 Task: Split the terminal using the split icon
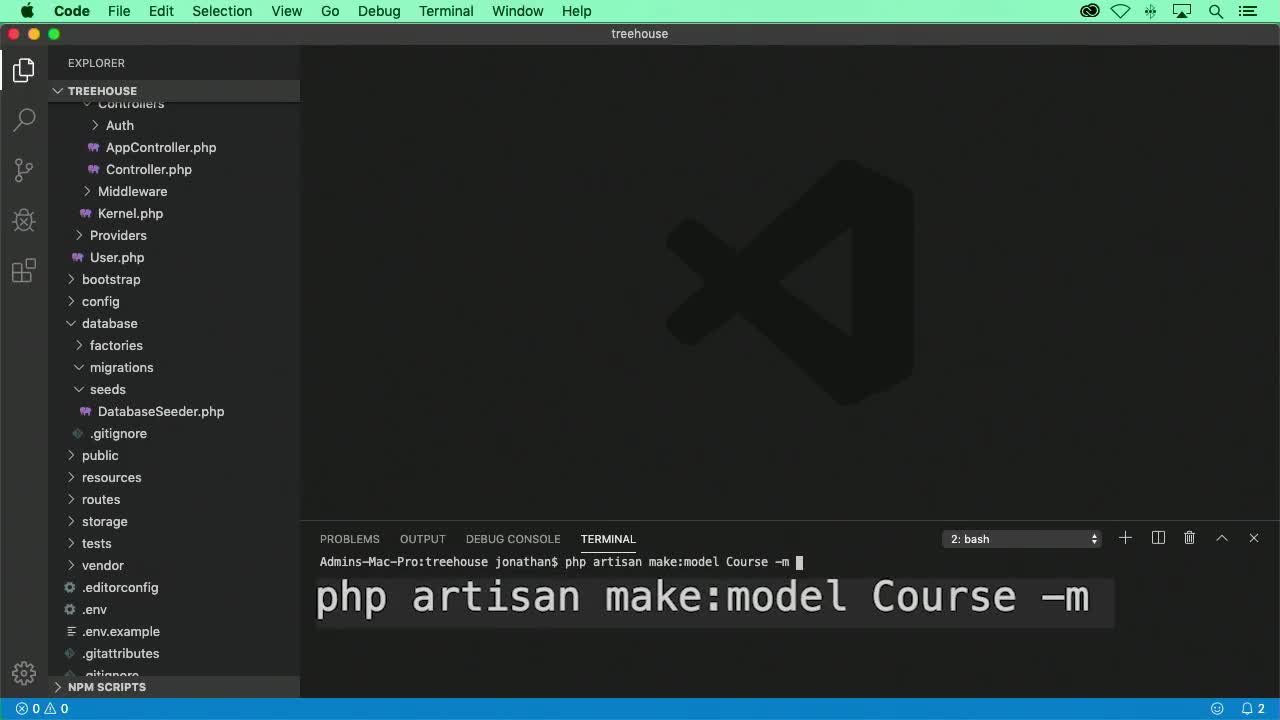click(1157, 538)
